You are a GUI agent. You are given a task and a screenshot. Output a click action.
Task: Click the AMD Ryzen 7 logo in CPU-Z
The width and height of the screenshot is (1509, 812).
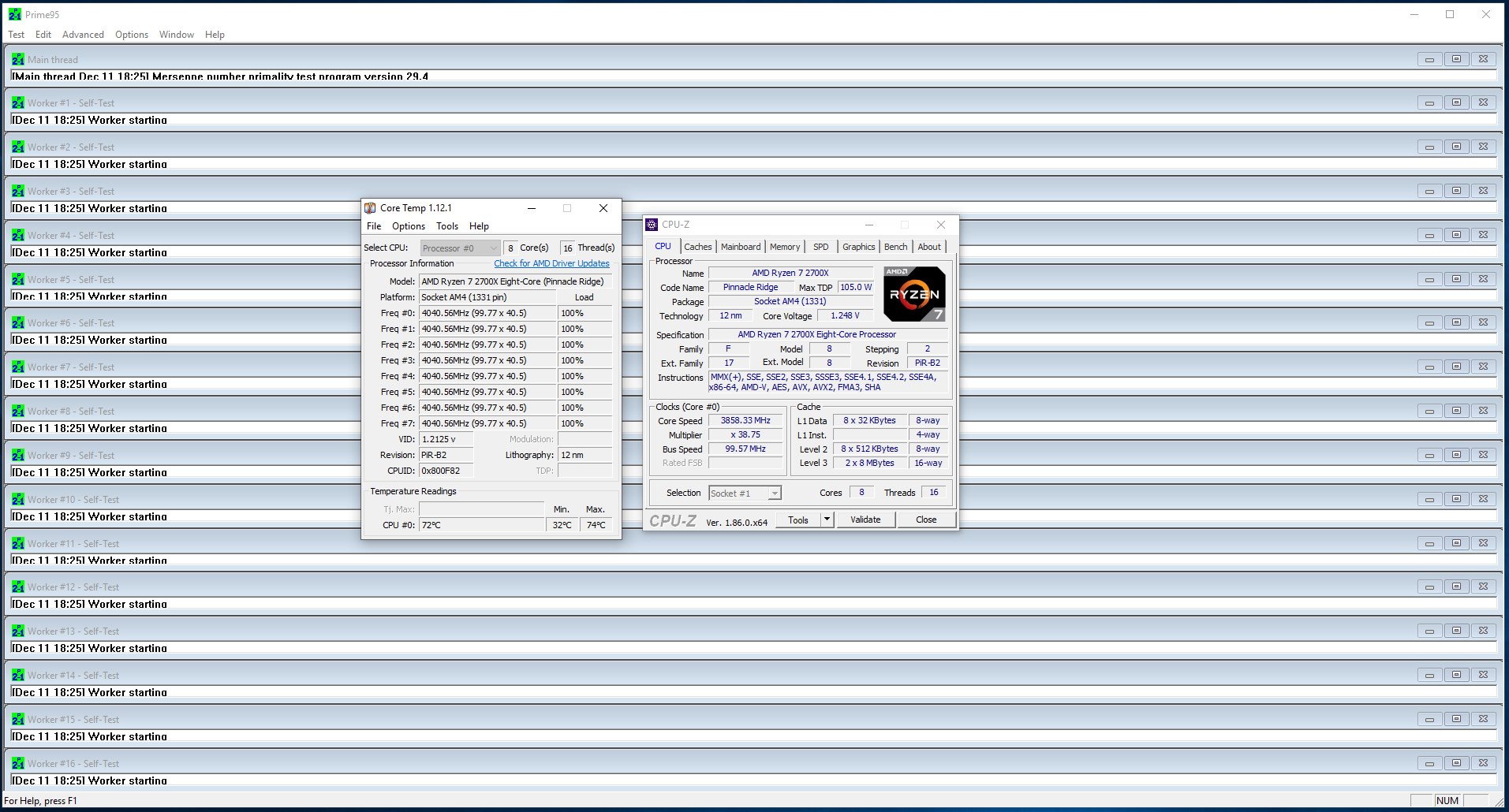[x=914, y=293]
